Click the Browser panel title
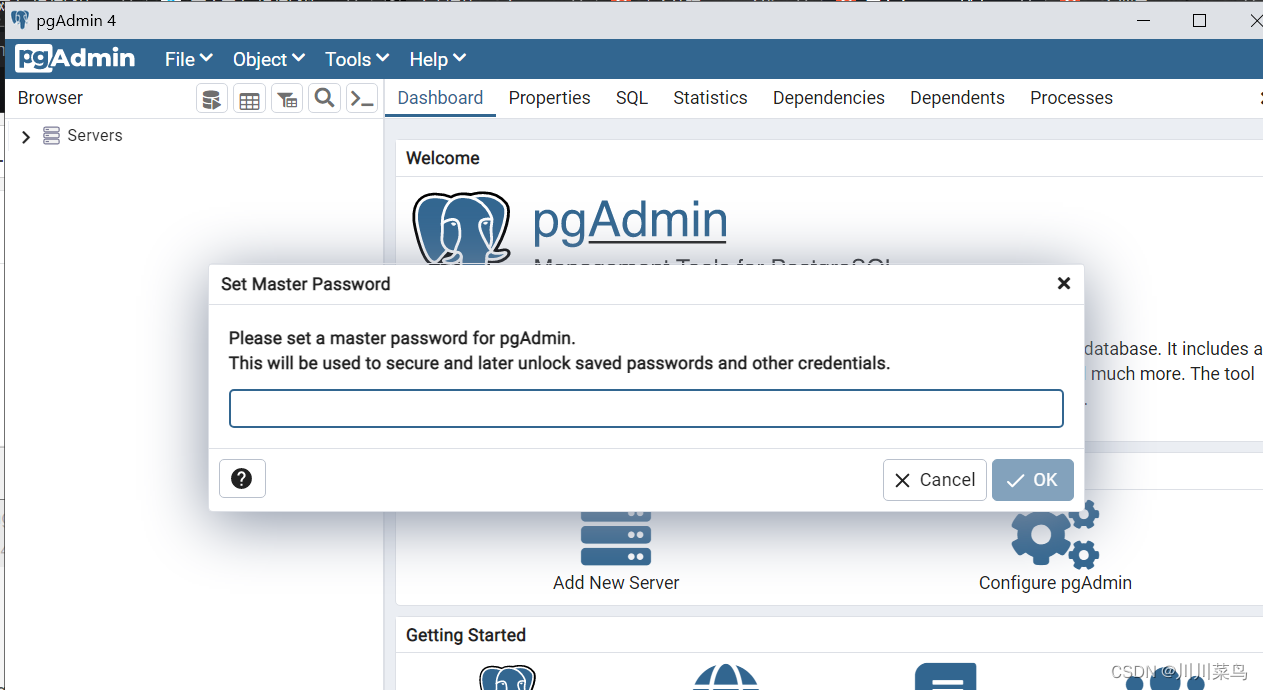 (50, 98)
